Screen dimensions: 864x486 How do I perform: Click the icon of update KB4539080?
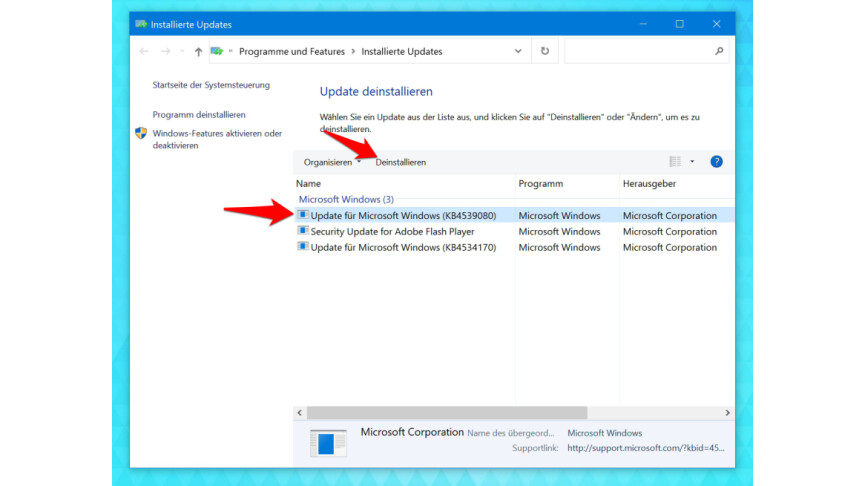point(303,214)
